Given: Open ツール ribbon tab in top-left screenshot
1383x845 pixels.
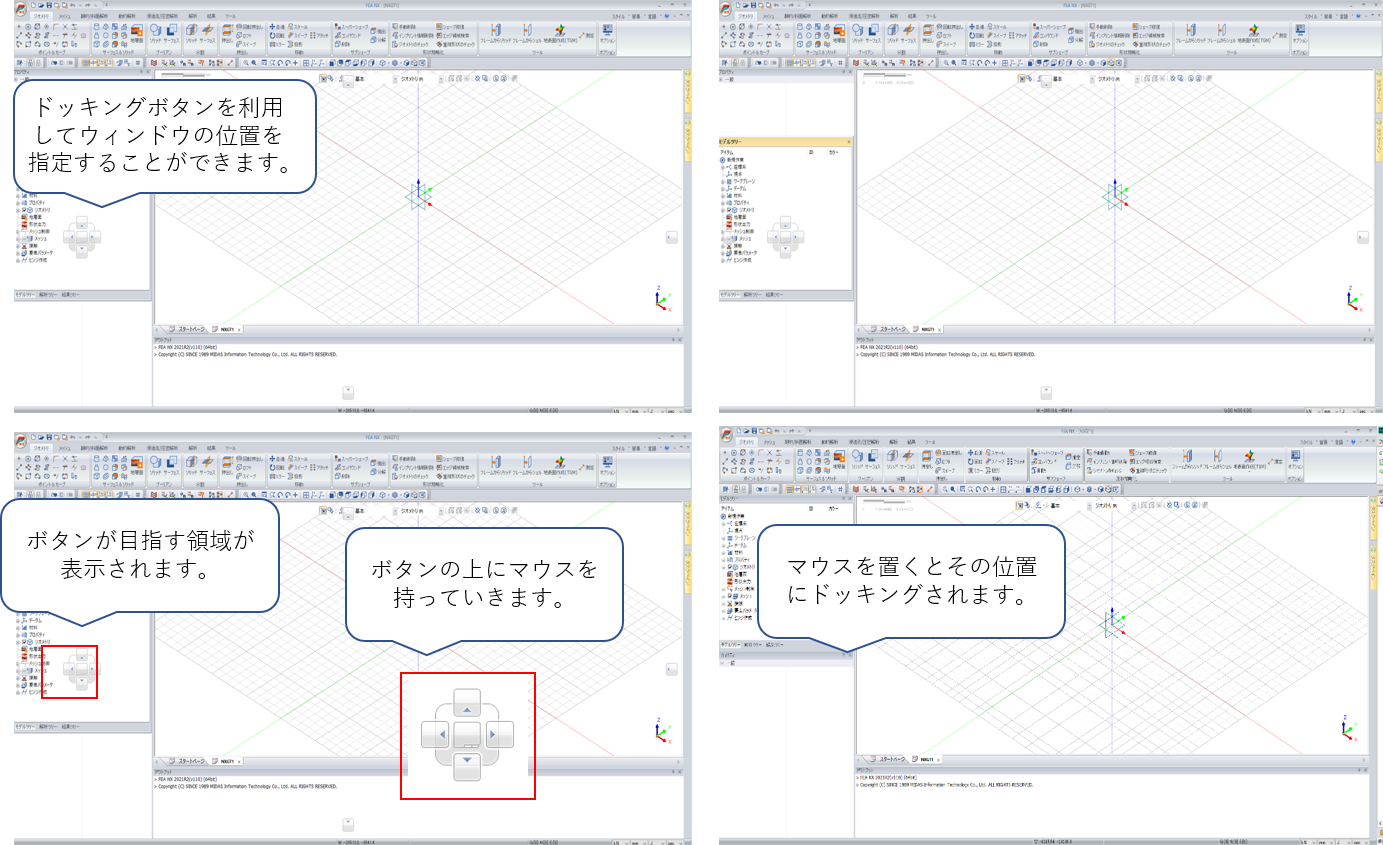Looking at the screenshot, I should click(230, 17).
